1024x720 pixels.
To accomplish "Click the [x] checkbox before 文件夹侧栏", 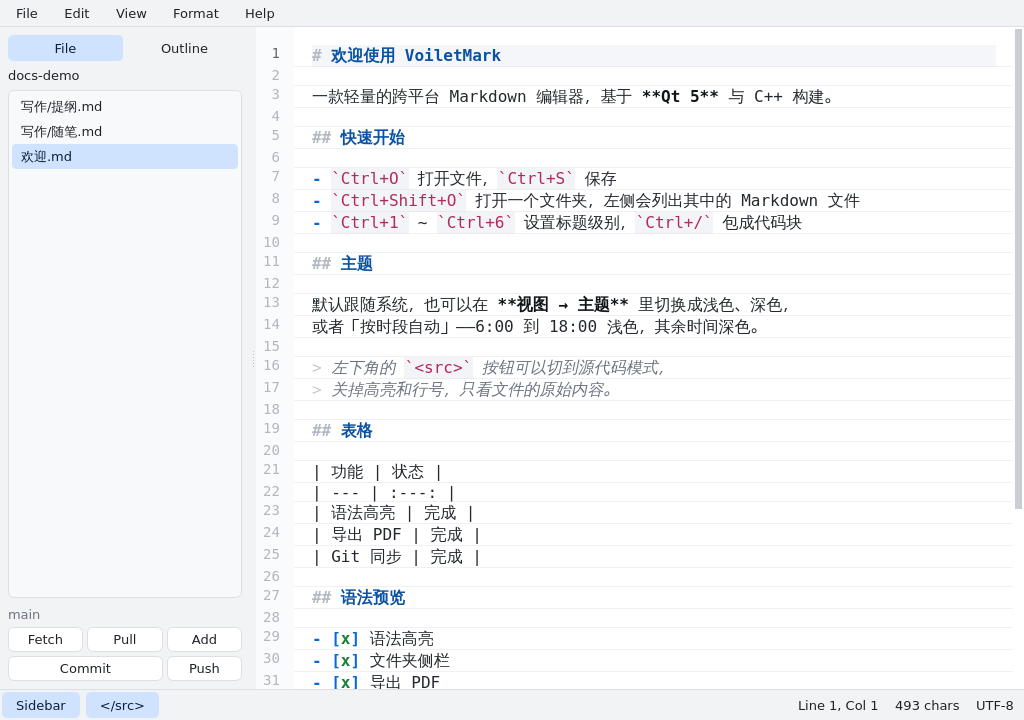I will [x=345, y=661].
